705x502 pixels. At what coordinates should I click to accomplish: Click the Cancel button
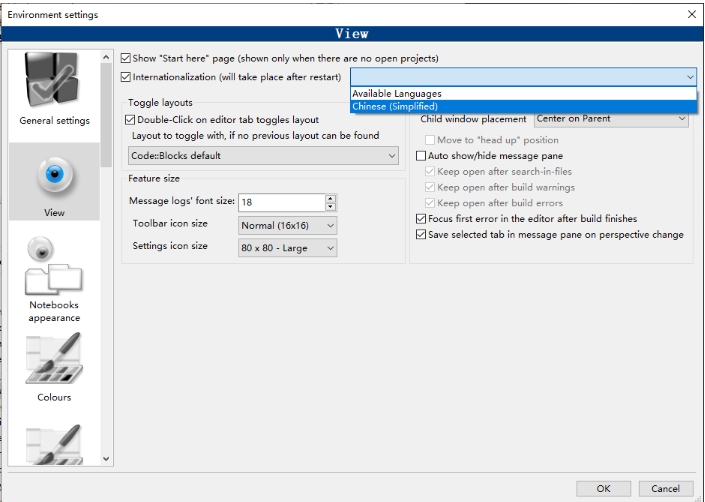pos(665,489)
